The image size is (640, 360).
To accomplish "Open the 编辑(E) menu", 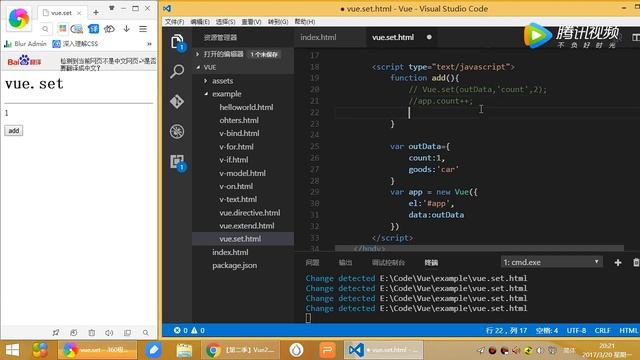I will tap(200, 22).
